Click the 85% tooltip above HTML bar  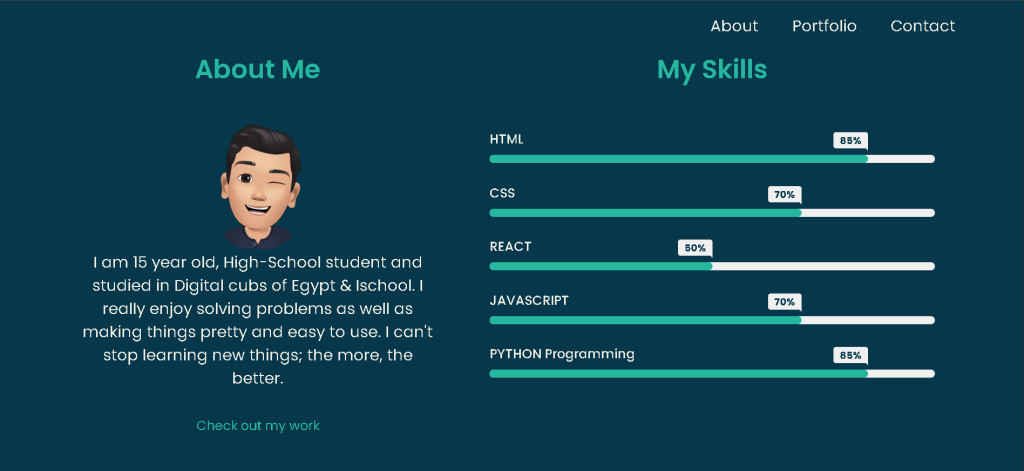[850, 141]
